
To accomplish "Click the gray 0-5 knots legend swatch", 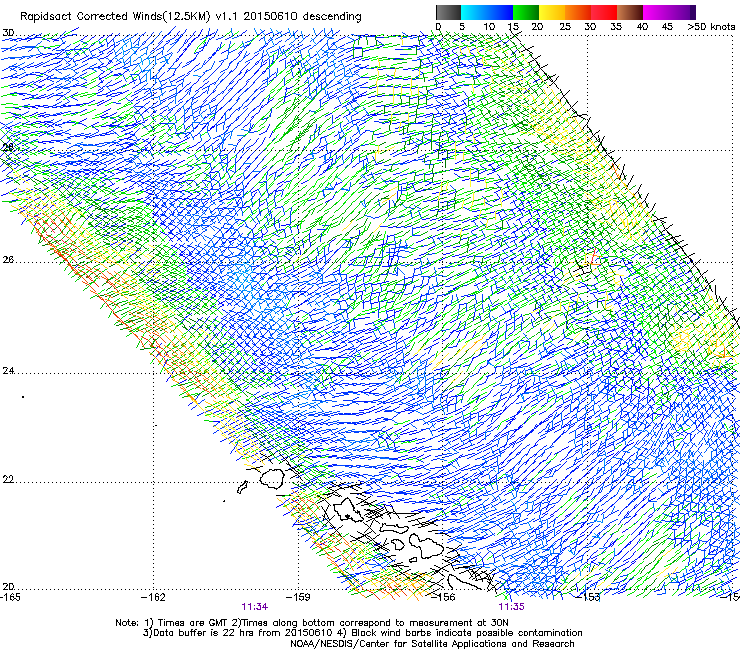I will click(448, 12).
